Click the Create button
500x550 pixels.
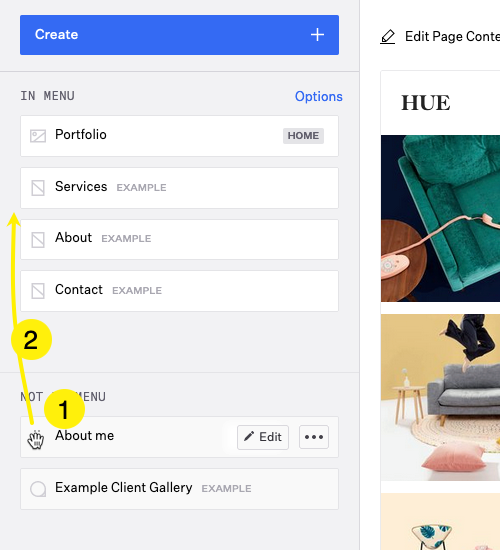point(179,35)
